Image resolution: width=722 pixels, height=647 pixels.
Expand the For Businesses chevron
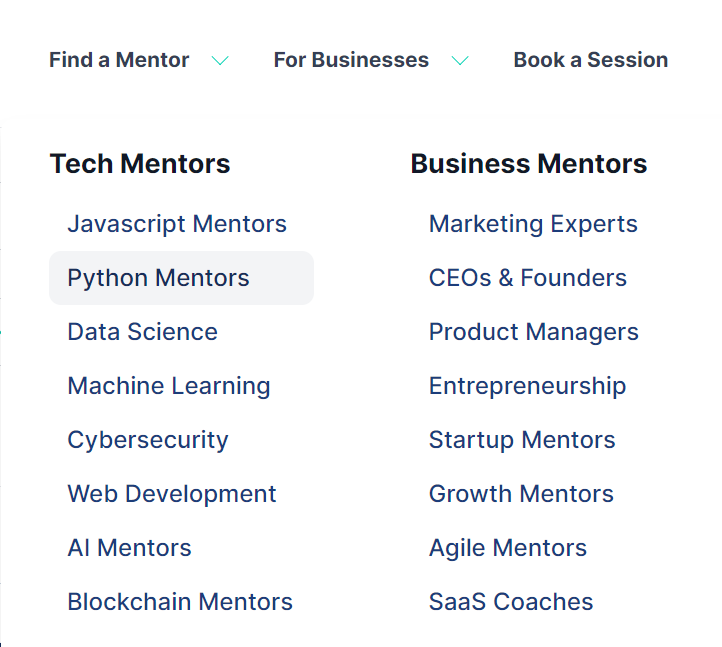click(x=460, y=61)
